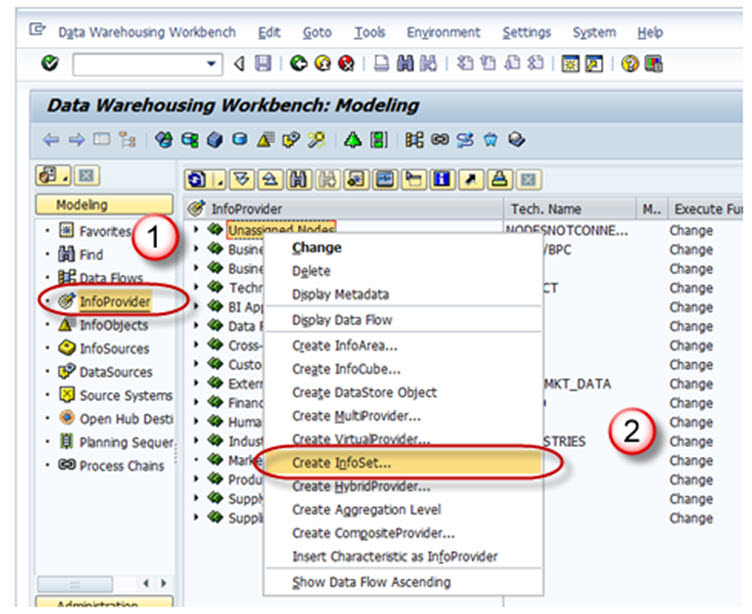Open the Environment menu

443,32
